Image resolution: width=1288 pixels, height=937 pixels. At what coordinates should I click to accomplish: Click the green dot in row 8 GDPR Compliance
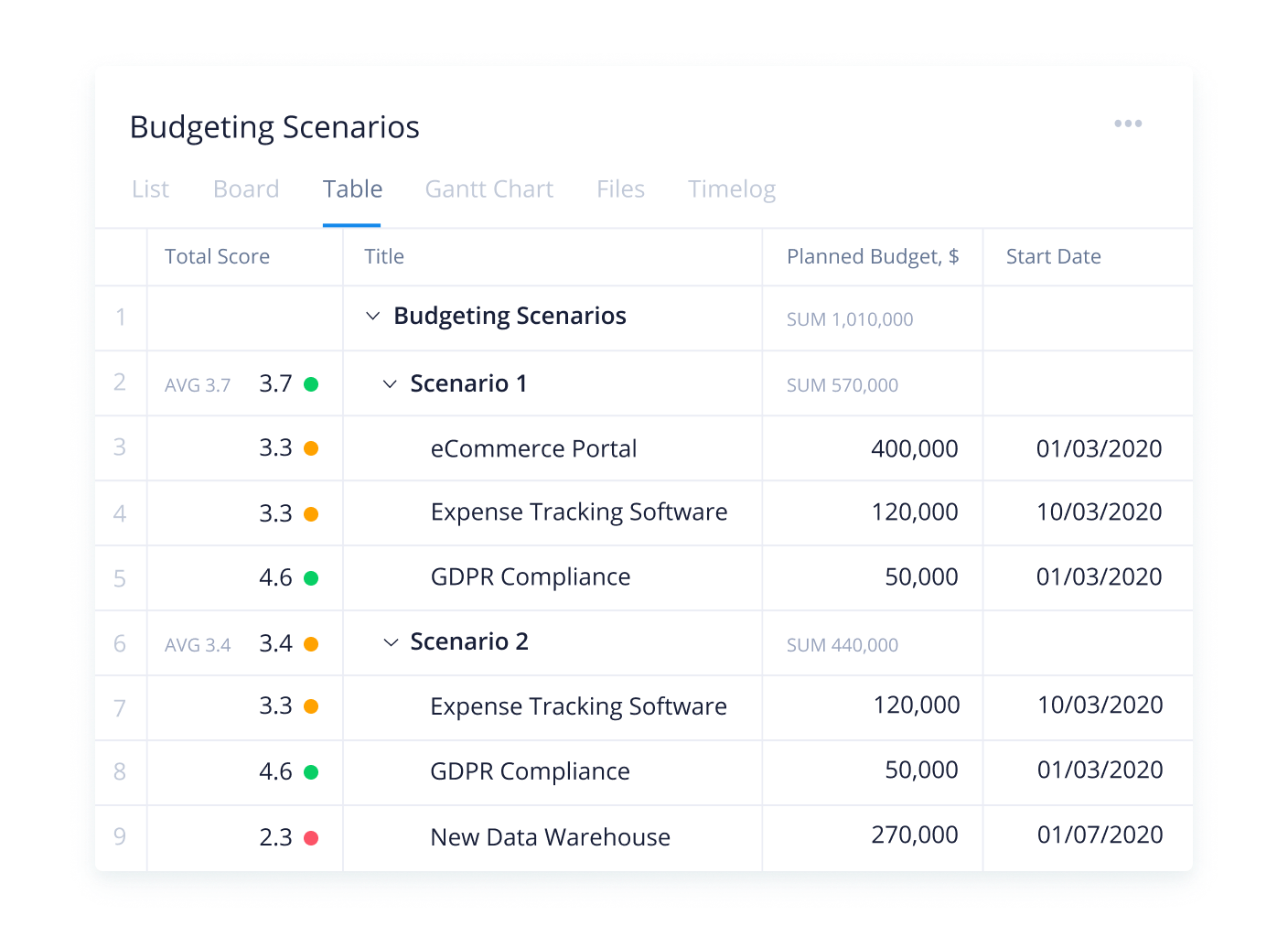pos(311,772)
